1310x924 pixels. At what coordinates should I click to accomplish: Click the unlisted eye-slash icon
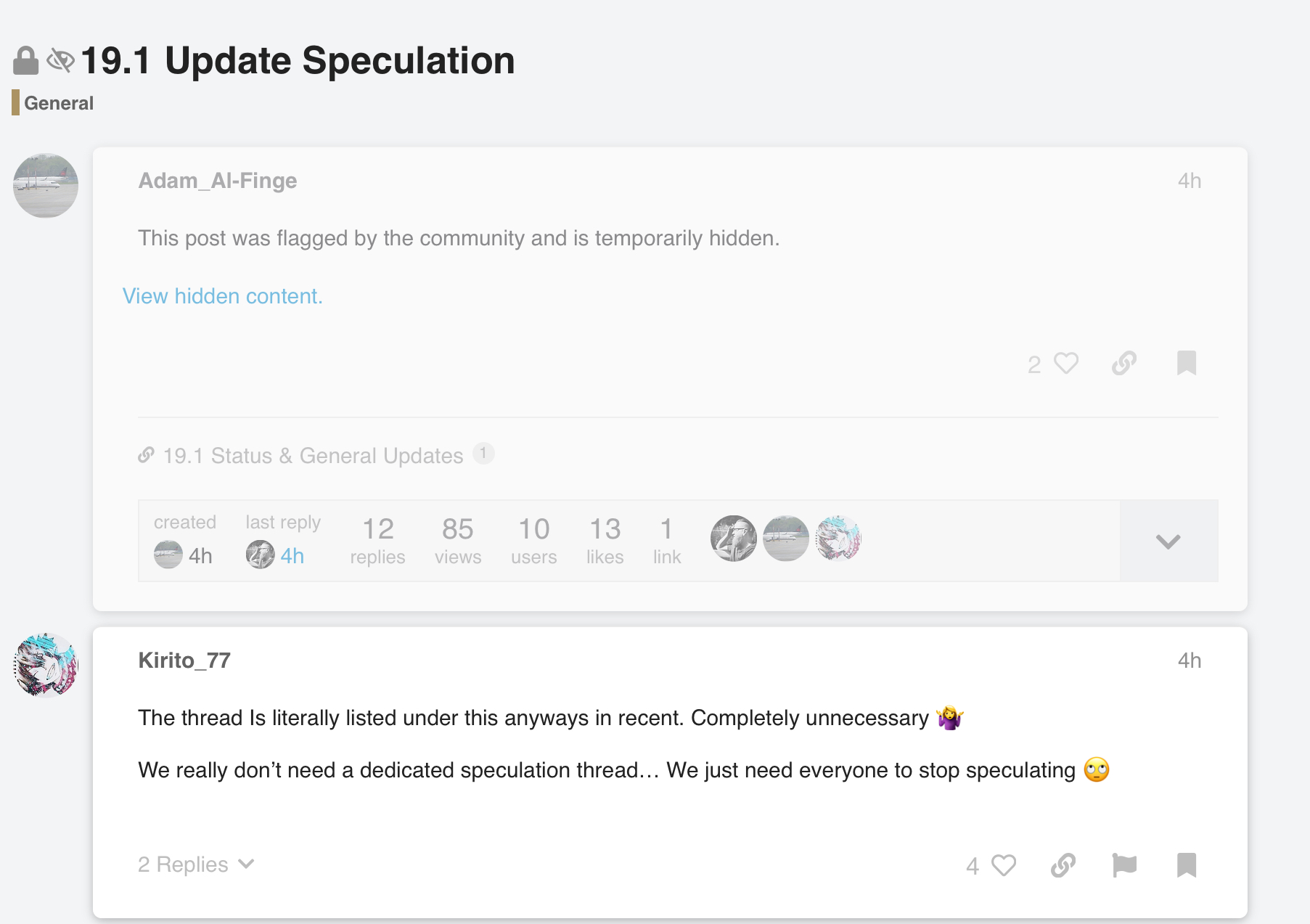point(60,61)
